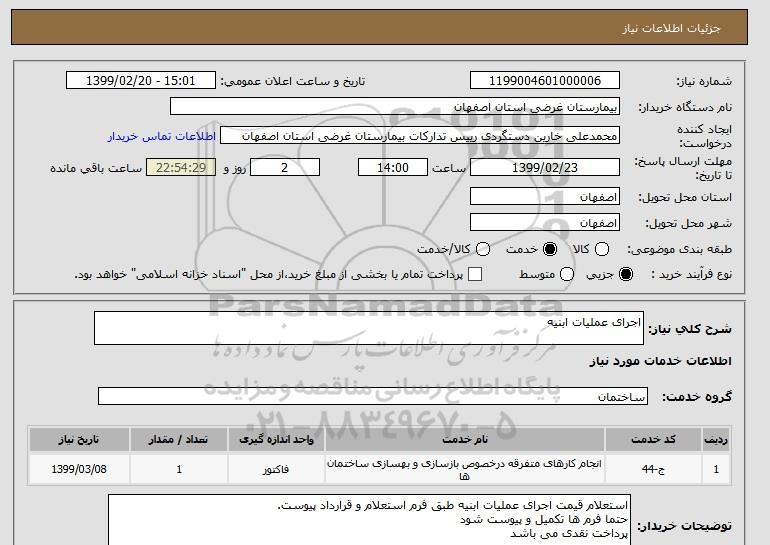Screen dimensions: 770x545
Task: Select the کالا/خدمت radio button
Action: (x=483, y=249)
